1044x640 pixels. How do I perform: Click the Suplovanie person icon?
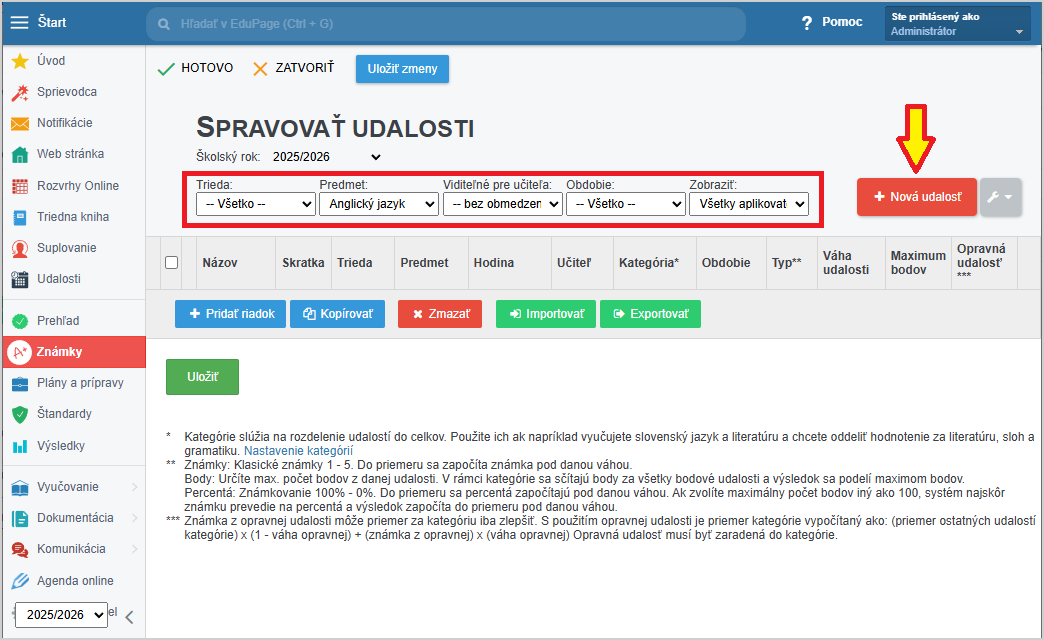19,248
